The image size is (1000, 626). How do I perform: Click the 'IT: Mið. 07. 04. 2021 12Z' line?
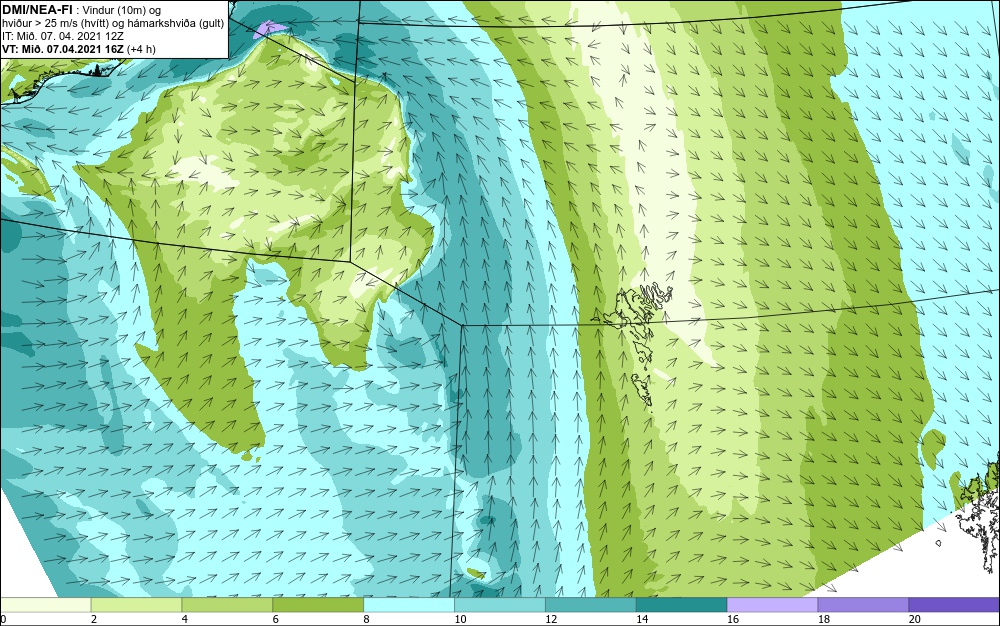62,36
